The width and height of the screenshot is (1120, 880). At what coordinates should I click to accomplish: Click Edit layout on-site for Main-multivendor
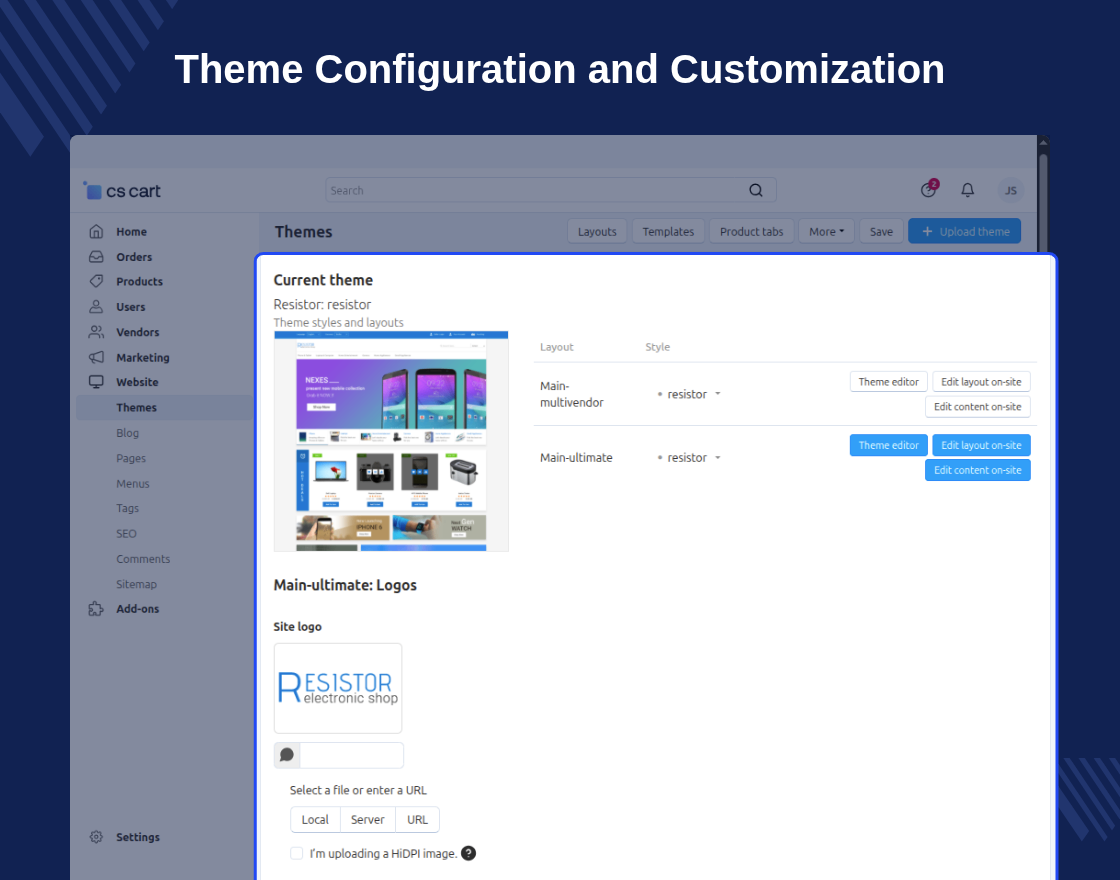pyautogui.click(x=981, y=381)
